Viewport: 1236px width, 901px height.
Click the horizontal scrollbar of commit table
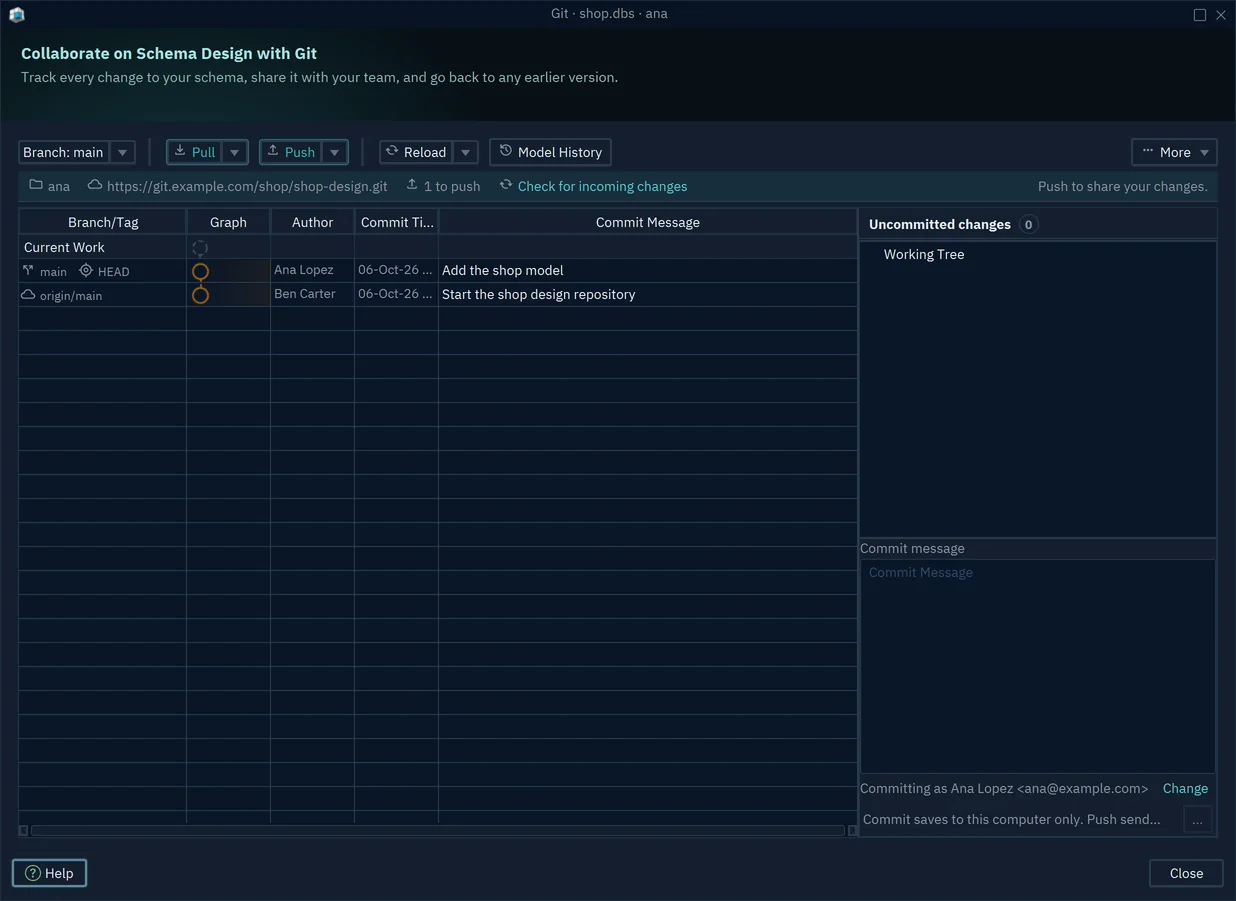click(x=438, y=830)
